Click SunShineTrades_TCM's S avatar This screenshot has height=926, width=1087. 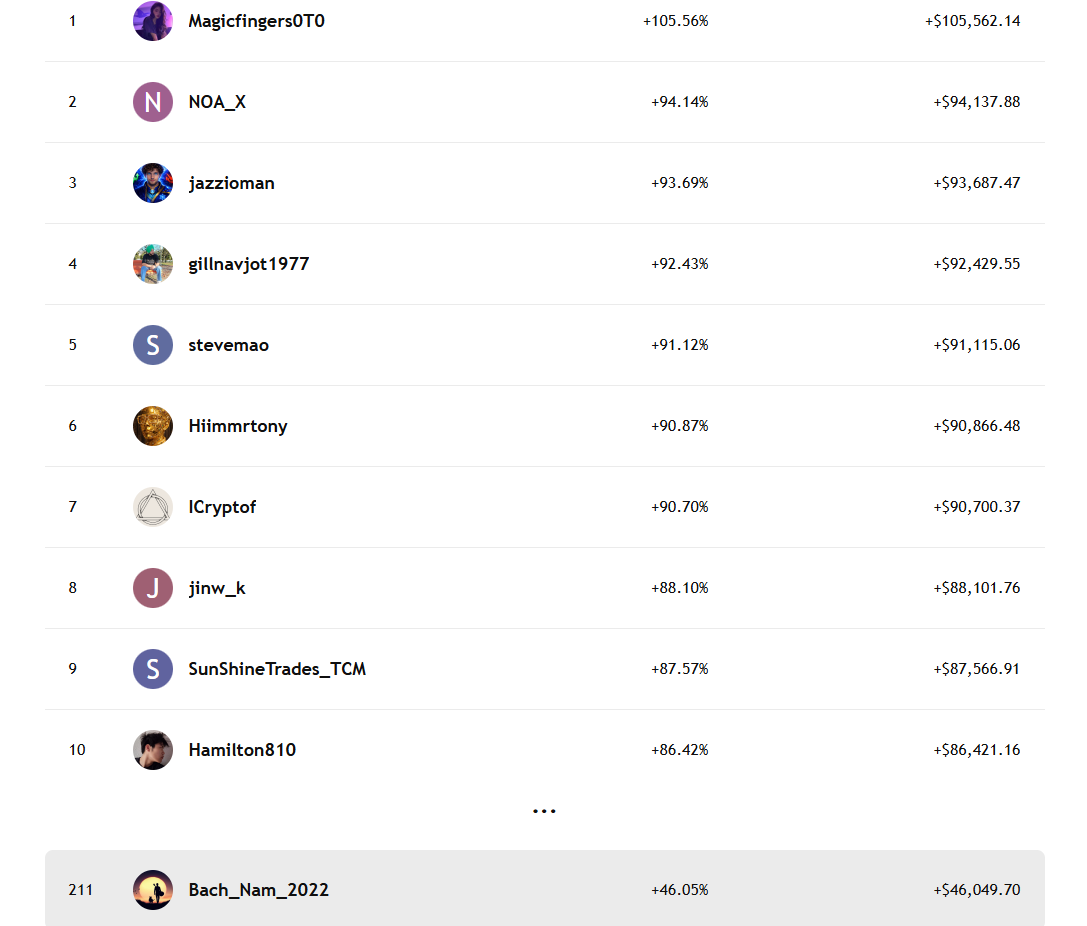153,669
